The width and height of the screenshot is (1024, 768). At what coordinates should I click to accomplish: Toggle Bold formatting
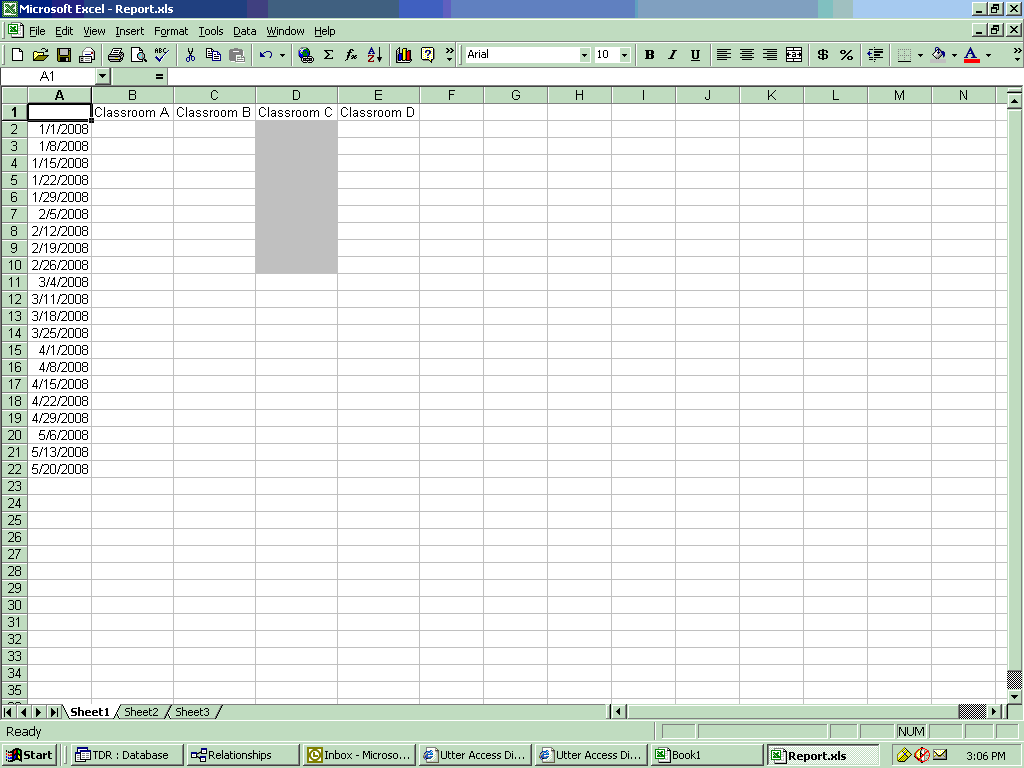pyautogui.click(x=649, y=55)
